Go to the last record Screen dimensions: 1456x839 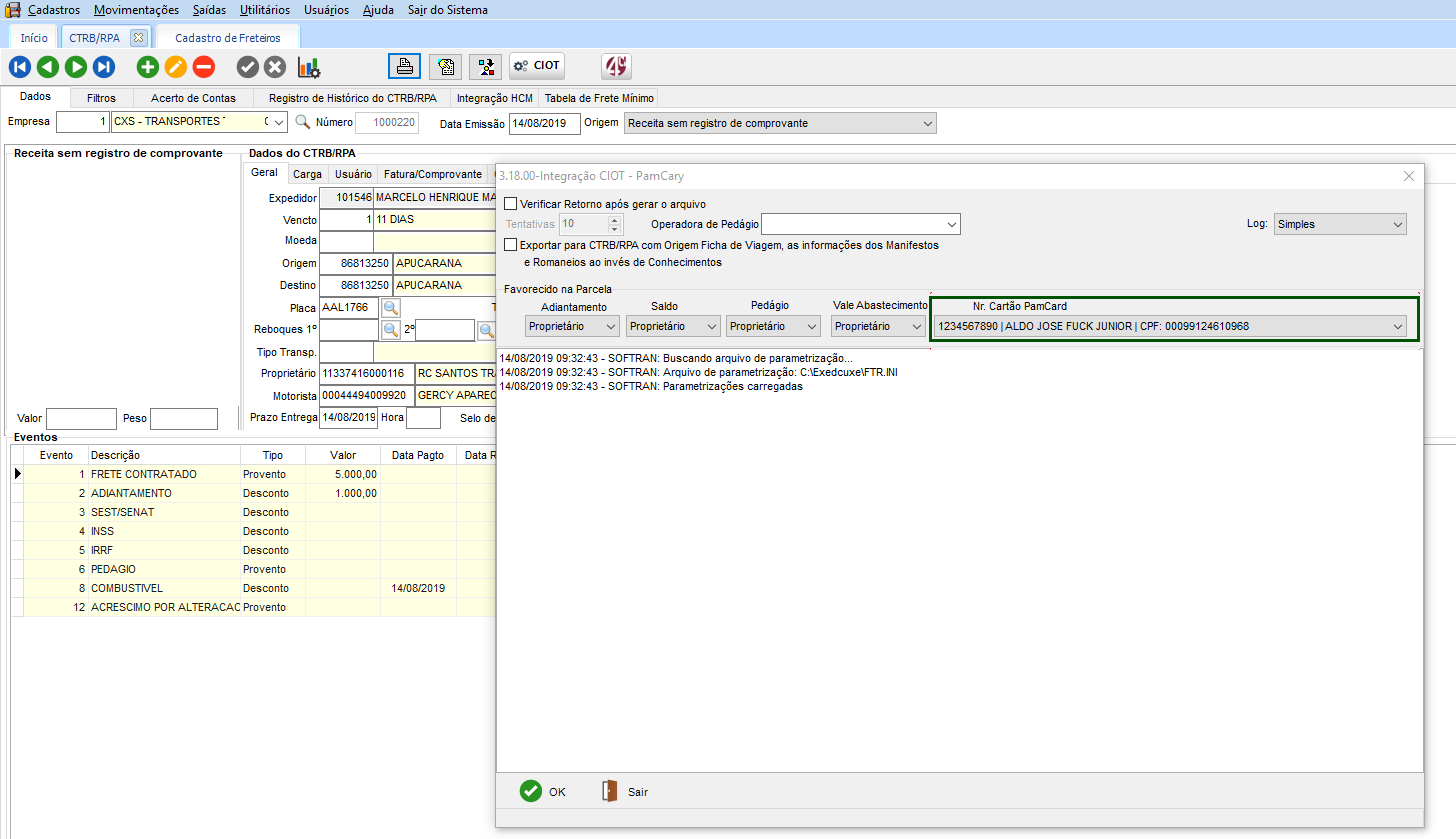coord(104,67)
